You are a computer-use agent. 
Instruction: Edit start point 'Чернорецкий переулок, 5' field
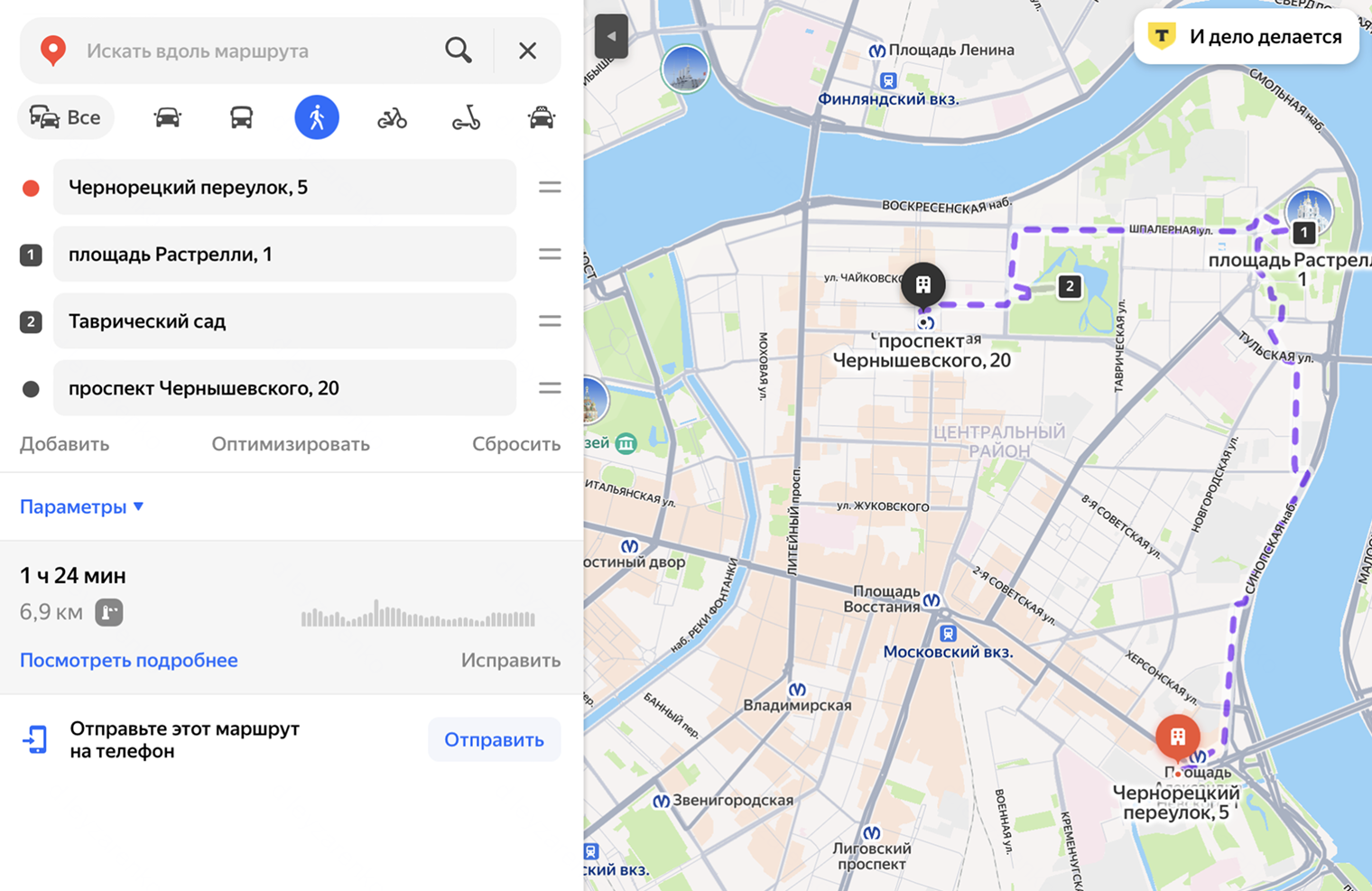284,187
